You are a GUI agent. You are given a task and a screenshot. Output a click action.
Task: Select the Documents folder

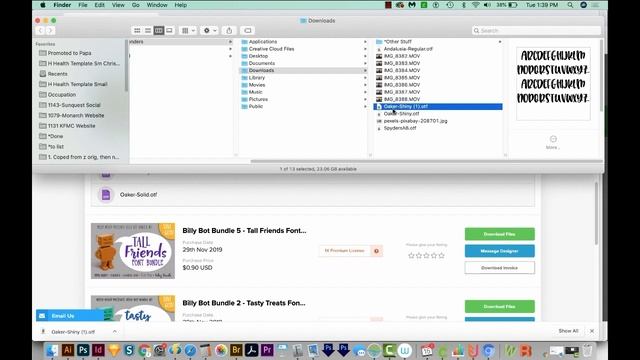[261, 63]
